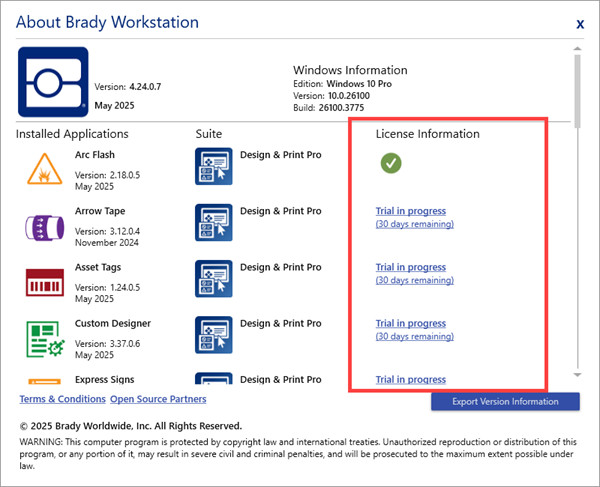Click the copyright '© 2025 Brady Worldwide' text
This screenshot has width=600, height=487.
(131, 426)
